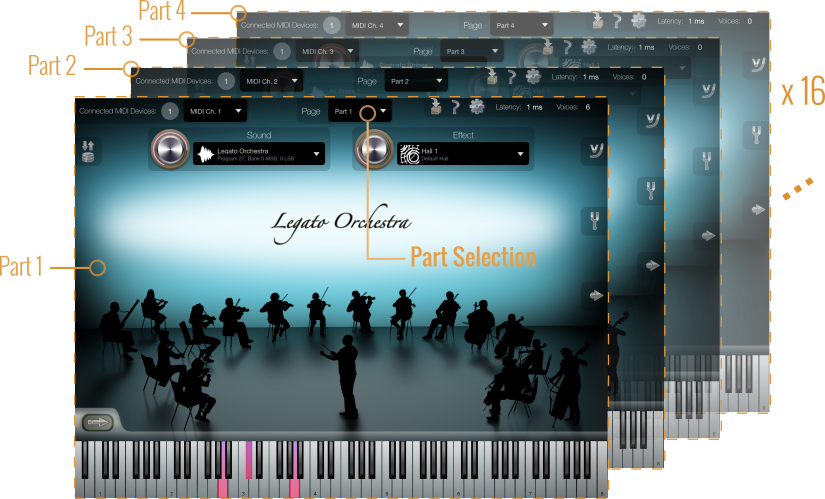Screen dimensions: 825x499
Task: Click the V logo icon in Part 4 window
Action: pyautogui.click(x=758, y=65)
